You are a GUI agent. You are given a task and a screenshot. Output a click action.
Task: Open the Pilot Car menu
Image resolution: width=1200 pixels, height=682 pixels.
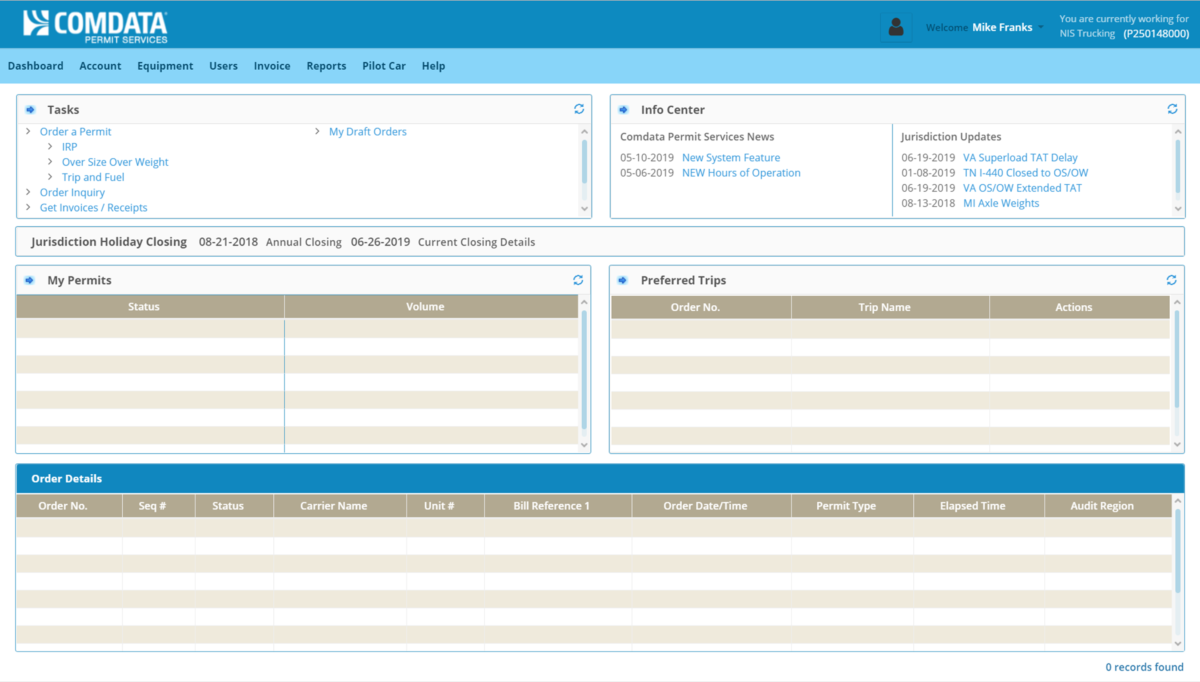coord(383,65)
